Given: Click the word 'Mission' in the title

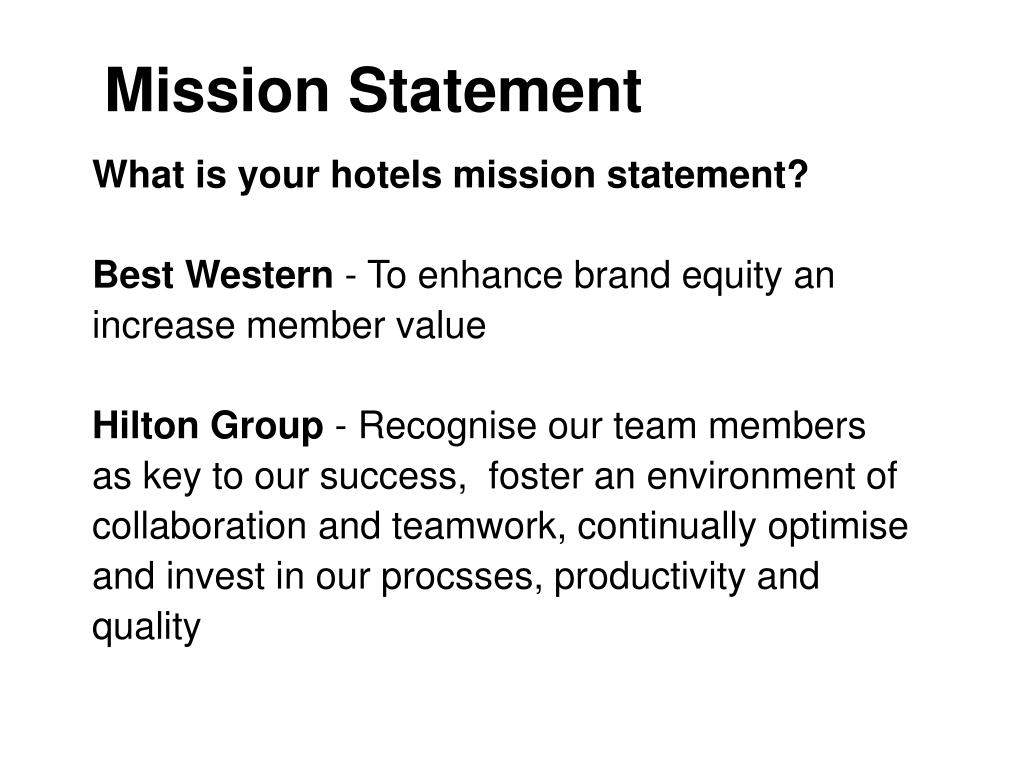Looking at the screenshot, I should (217, 90).
